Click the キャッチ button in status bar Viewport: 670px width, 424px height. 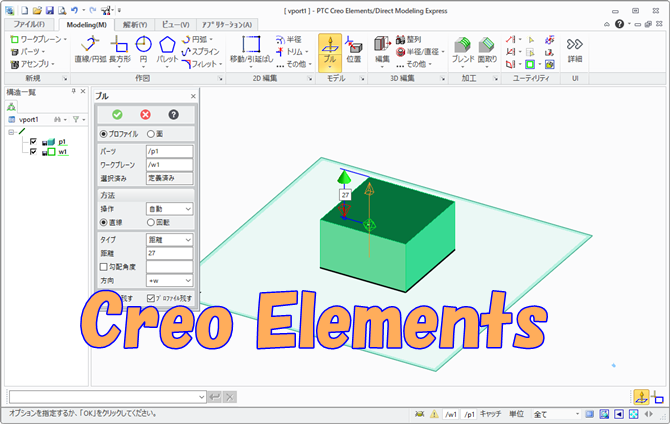[490, 414]
